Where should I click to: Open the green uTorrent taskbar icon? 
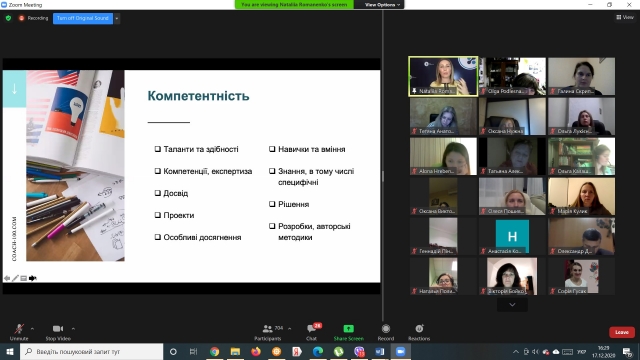point(338,351)
